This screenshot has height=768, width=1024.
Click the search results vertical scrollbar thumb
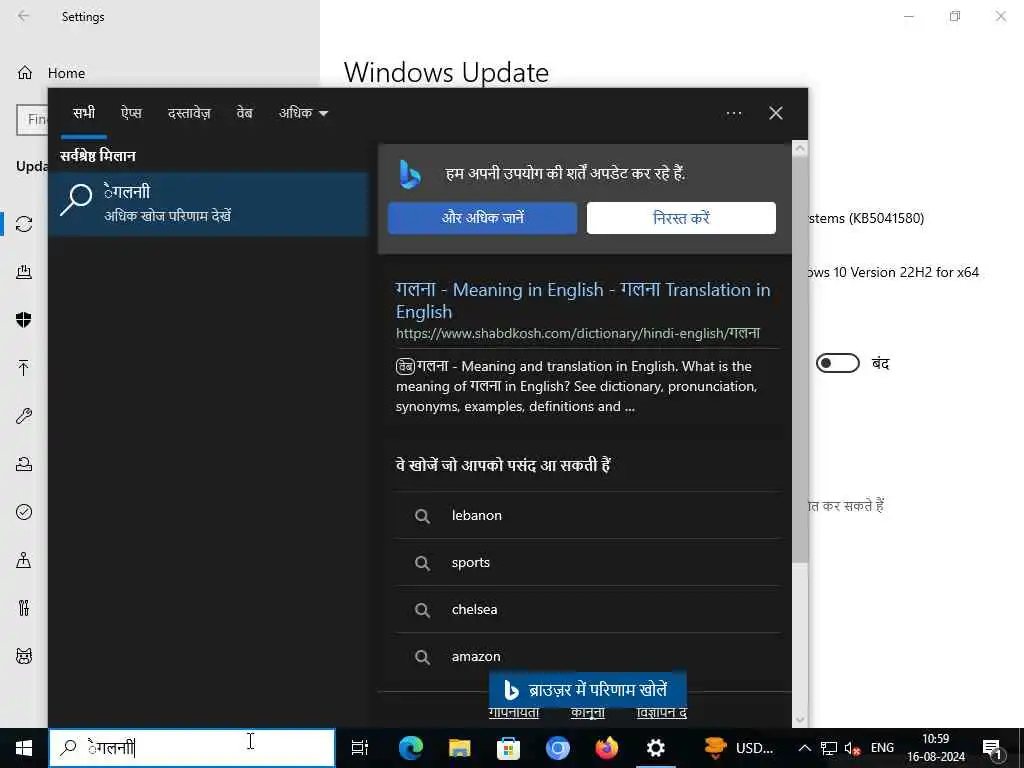point(799,359)
